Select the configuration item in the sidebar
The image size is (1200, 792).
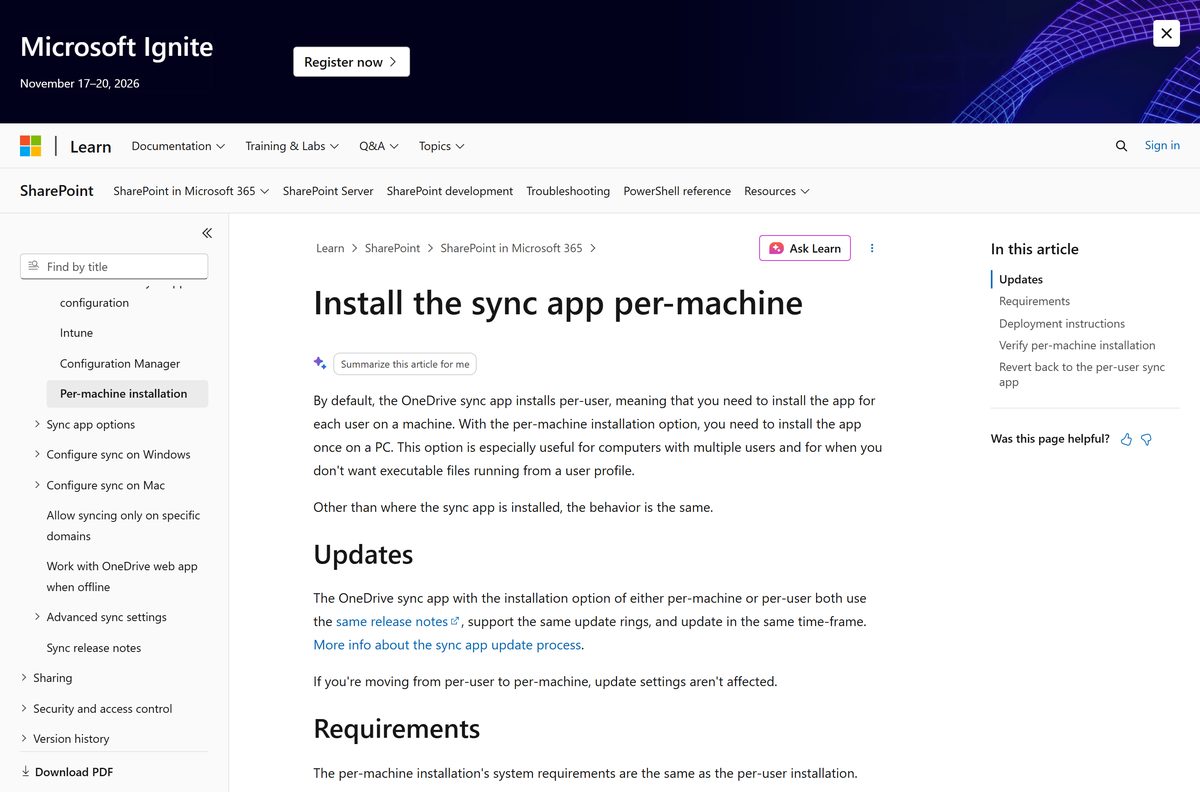pyautogui.click(x=94, y=303)
